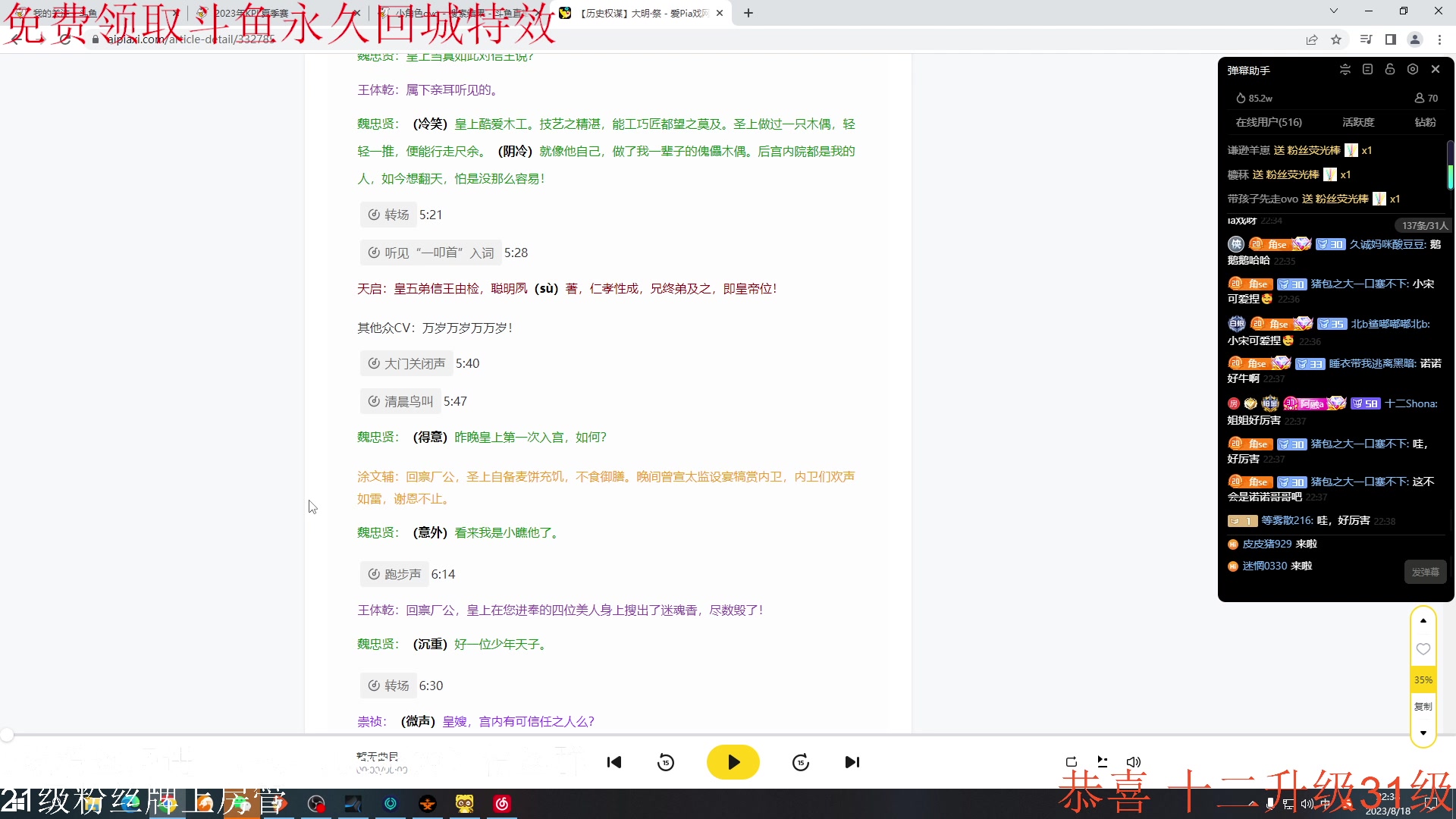Click the up arrow above the heart sidebar
Image resolution: width=1456 pixels, height=819 pixels.
click(x=1423, y=620)
